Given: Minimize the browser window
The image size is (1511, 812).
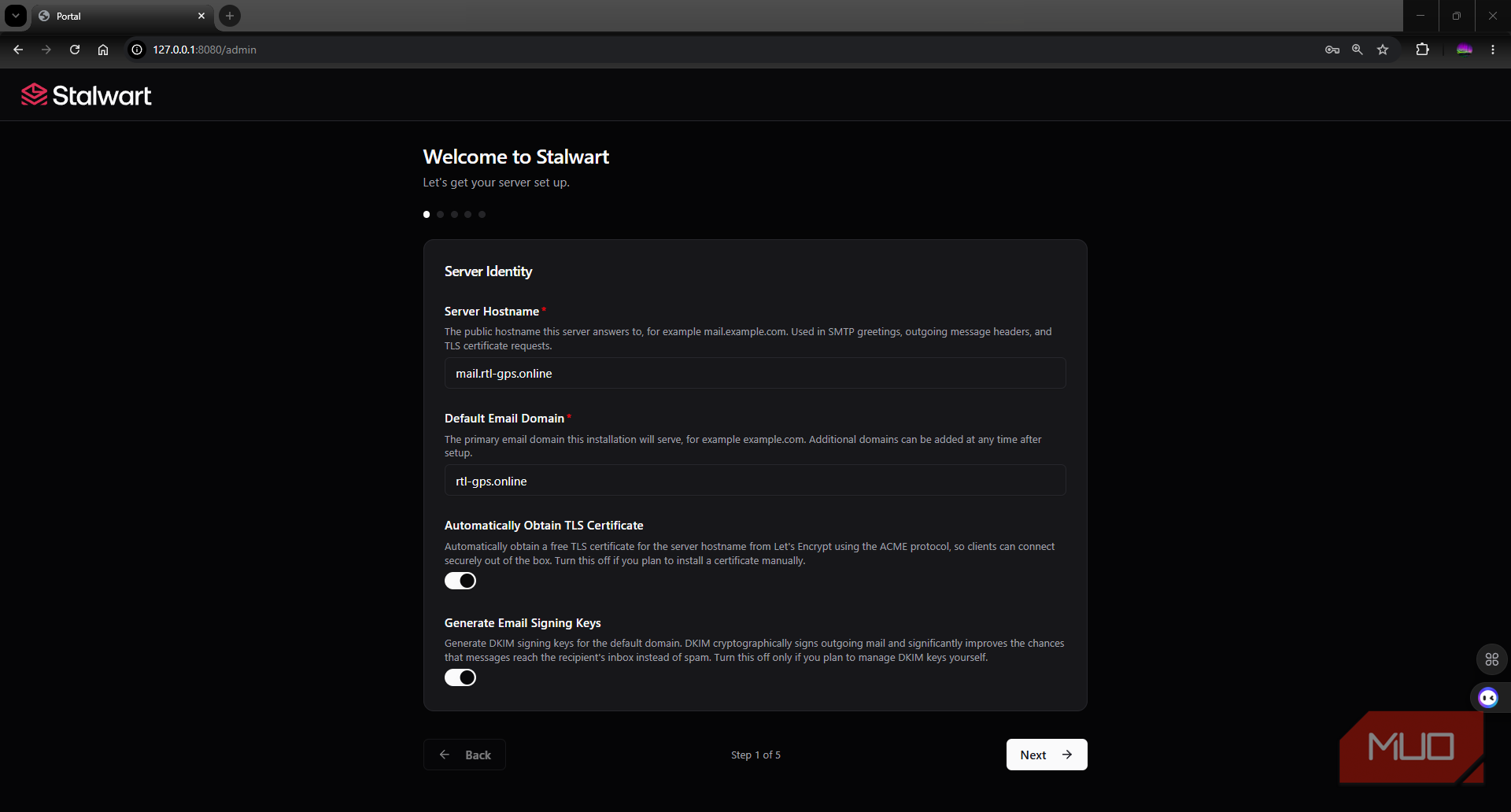Looking at the screenshot, I should (x=1420, y=16).
